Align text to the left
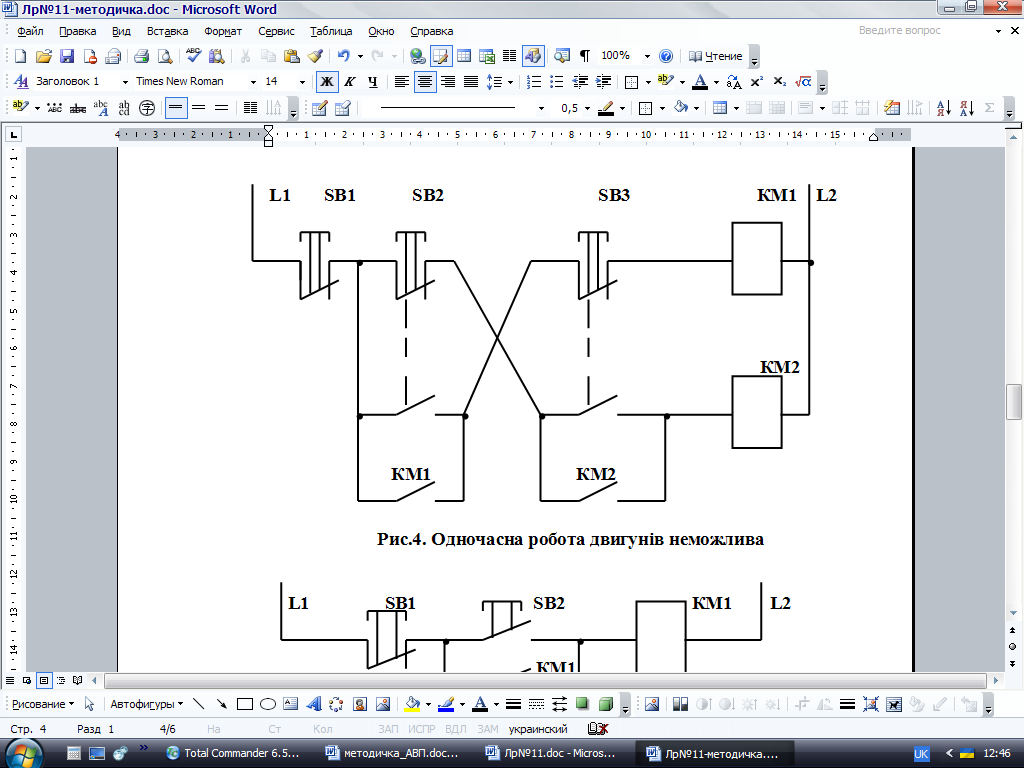The width and height of the screenshot is (1024, 768). 402,82
